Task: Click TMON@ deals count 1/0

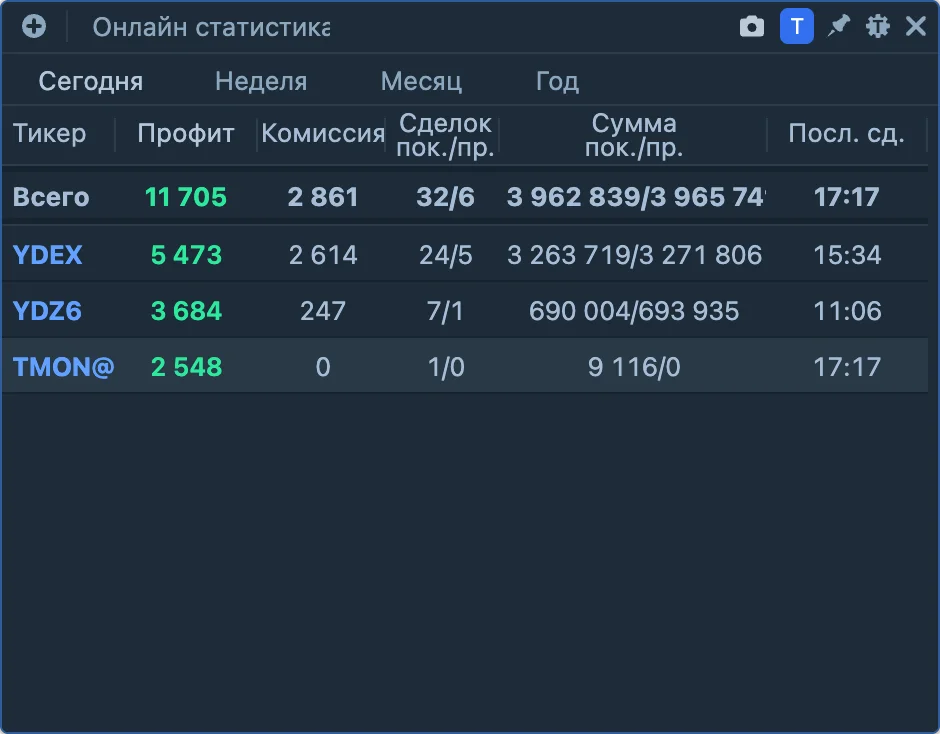Action: [x=446, y=367]
